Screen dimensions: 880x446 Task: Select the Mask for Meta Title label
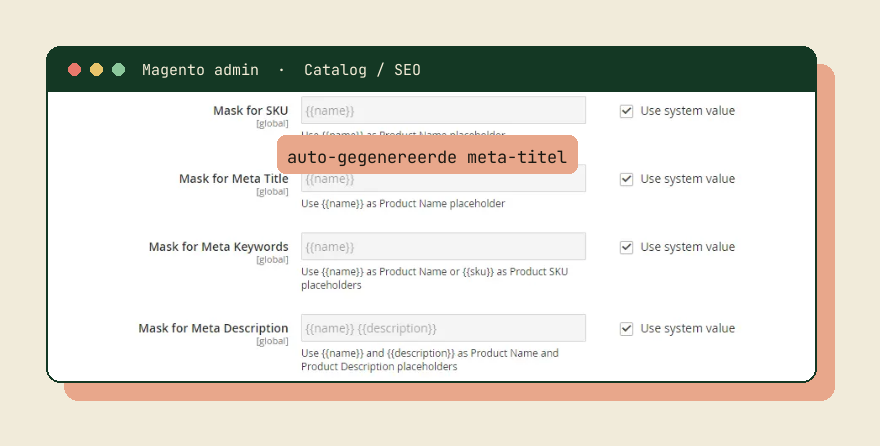[233, 178]
